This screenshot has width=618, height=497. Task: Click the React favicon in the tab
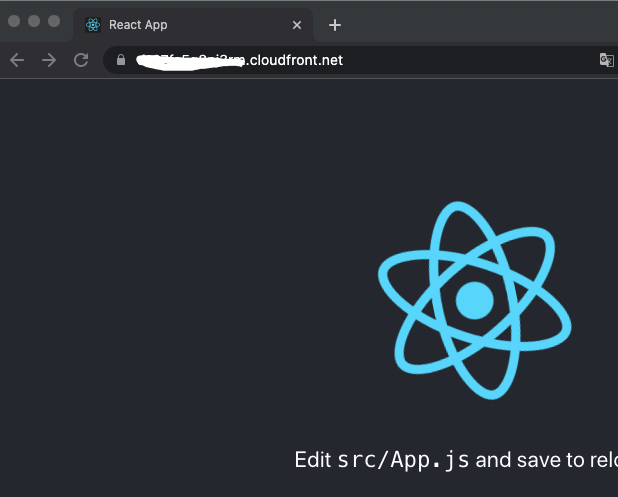pyautogui.click(x=93, y=25)
